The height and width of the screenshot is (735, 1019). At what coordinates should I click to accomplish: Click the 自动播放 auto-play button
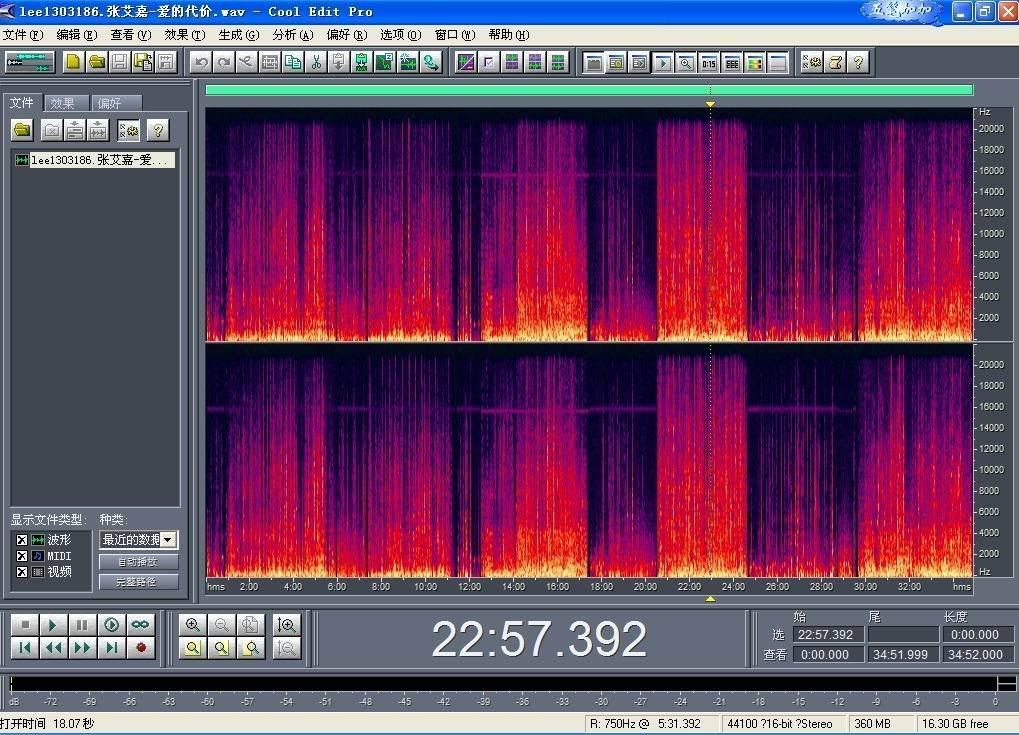138,562
